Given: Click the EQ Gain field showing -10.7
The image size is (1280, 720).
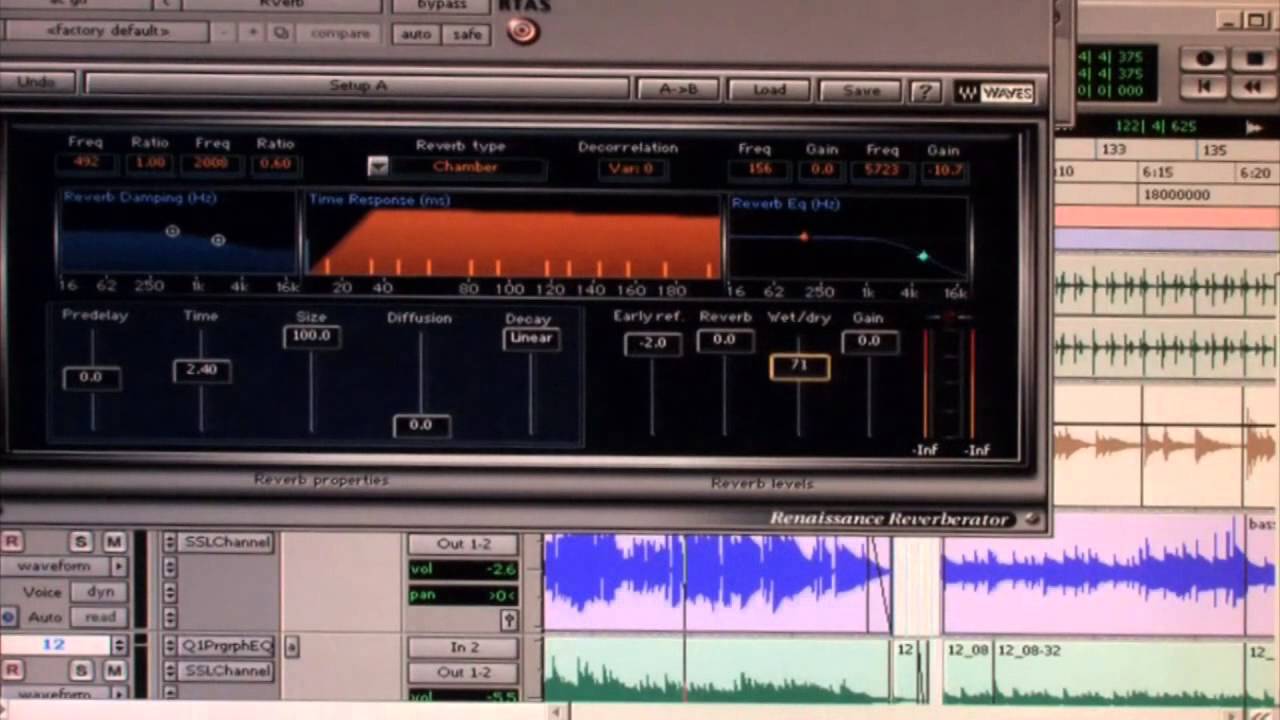Looking at the screenshot, I should [944, 170].
